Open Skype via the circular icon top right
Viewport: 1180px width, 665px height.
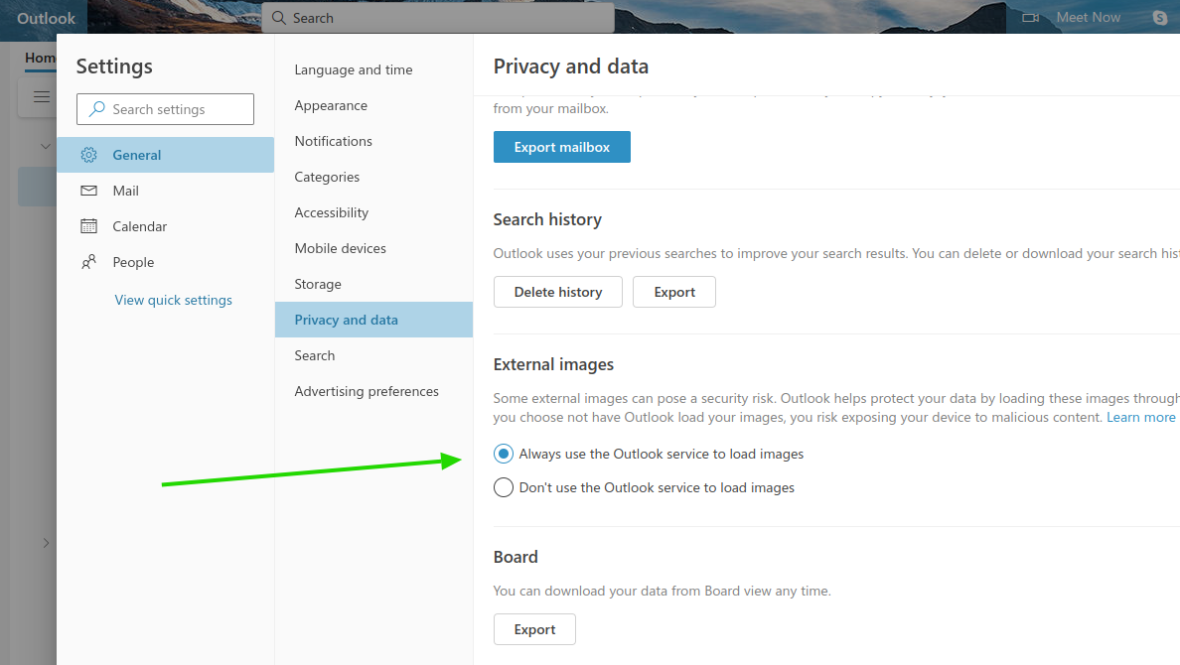[x=1159, y=17]
